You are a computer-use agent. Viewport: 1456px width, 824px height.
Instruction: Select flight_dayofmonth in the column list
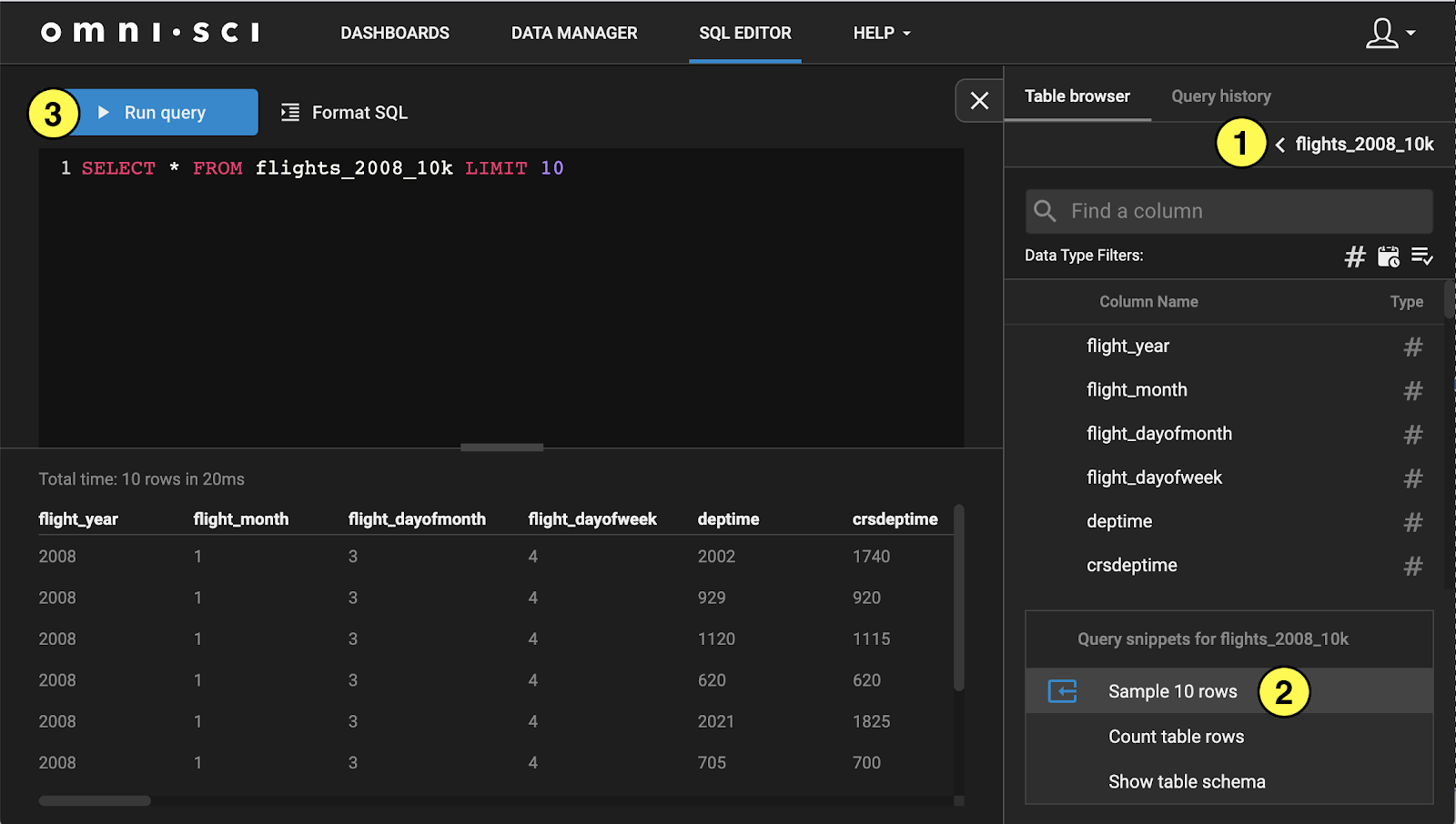point(1159,433)
